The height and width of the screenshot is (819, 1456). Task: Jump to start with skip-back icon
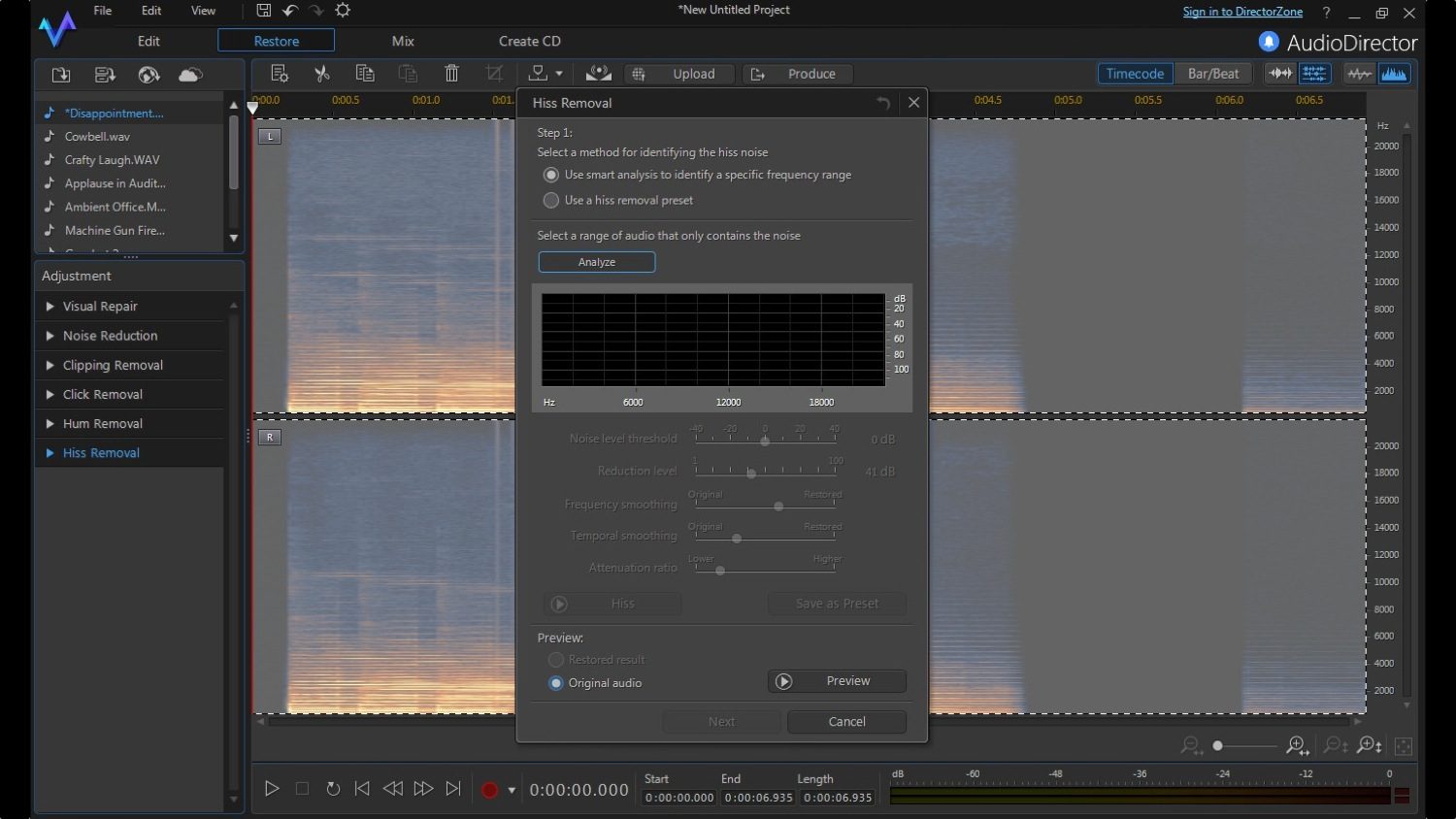362,789
